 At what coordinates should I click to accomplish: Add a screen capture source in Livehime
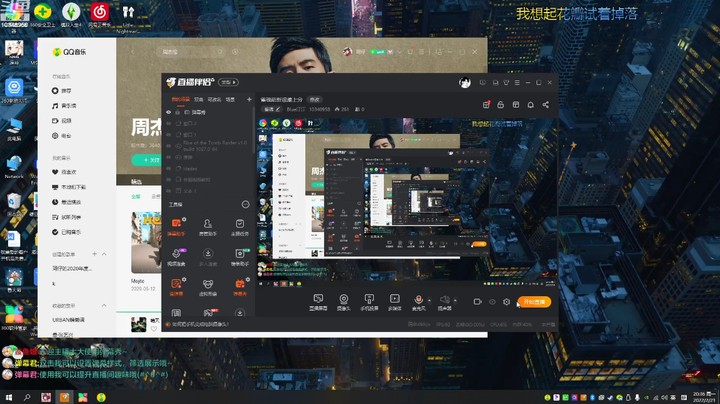click(318, 302)
